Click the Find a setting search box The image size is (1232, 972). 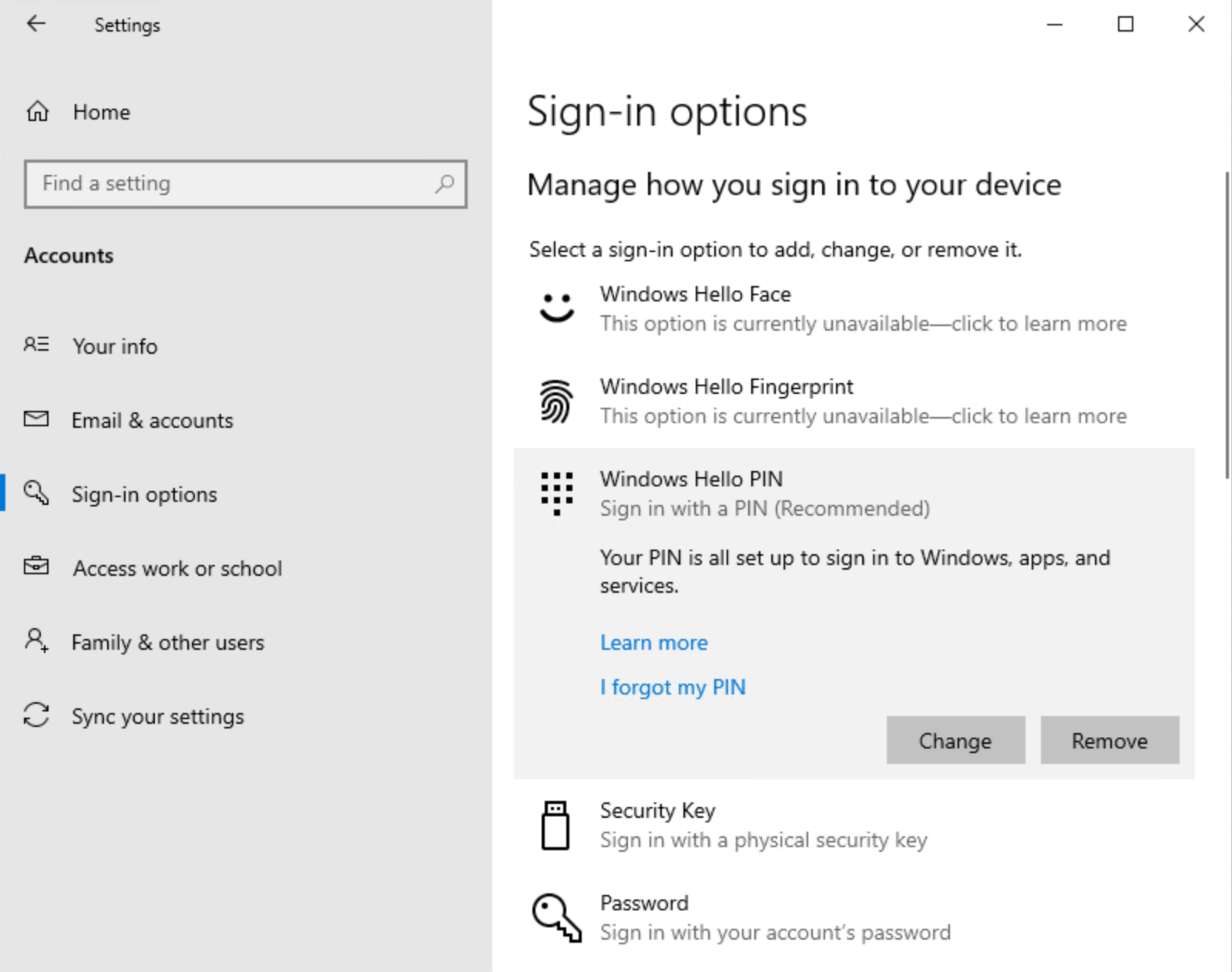[246, 183]
